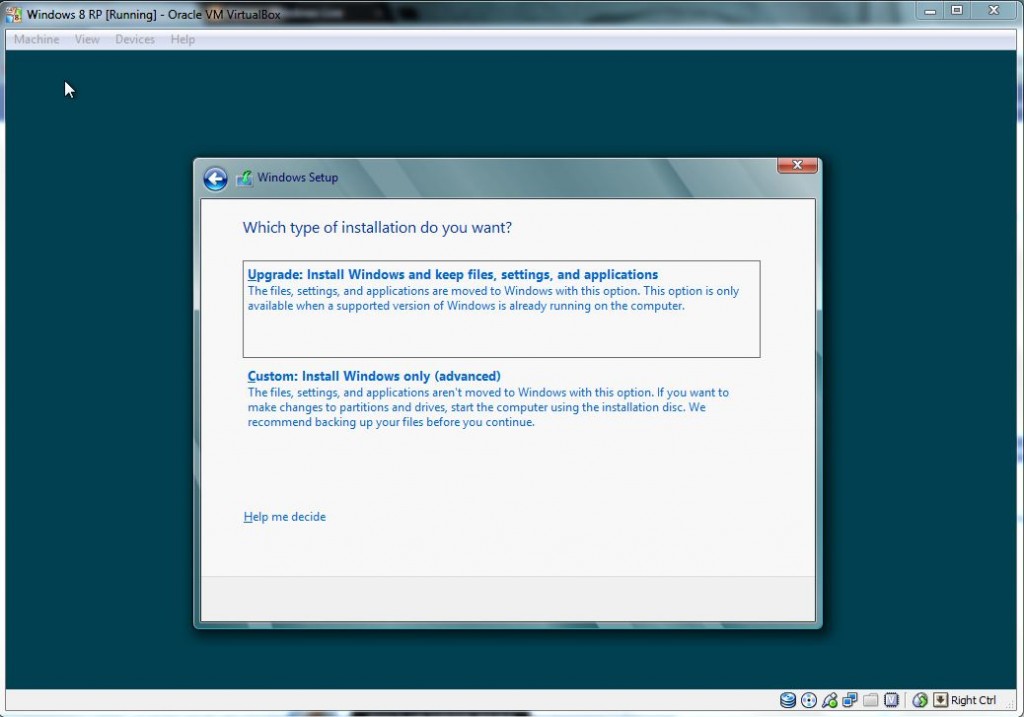Click the optical disc drive status icon
Image resolution: width=1024 pixels, height=717 pixels.
[808, 700]
